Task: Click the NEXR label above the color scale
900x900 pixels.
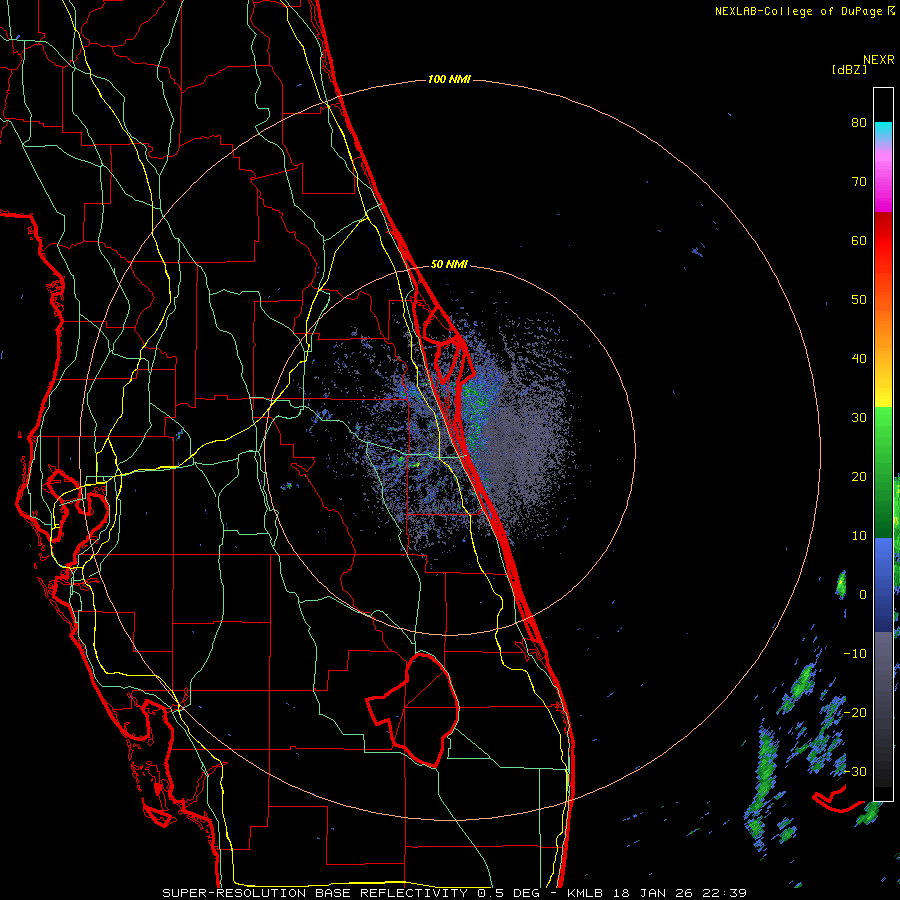Action: coord(879,60)
